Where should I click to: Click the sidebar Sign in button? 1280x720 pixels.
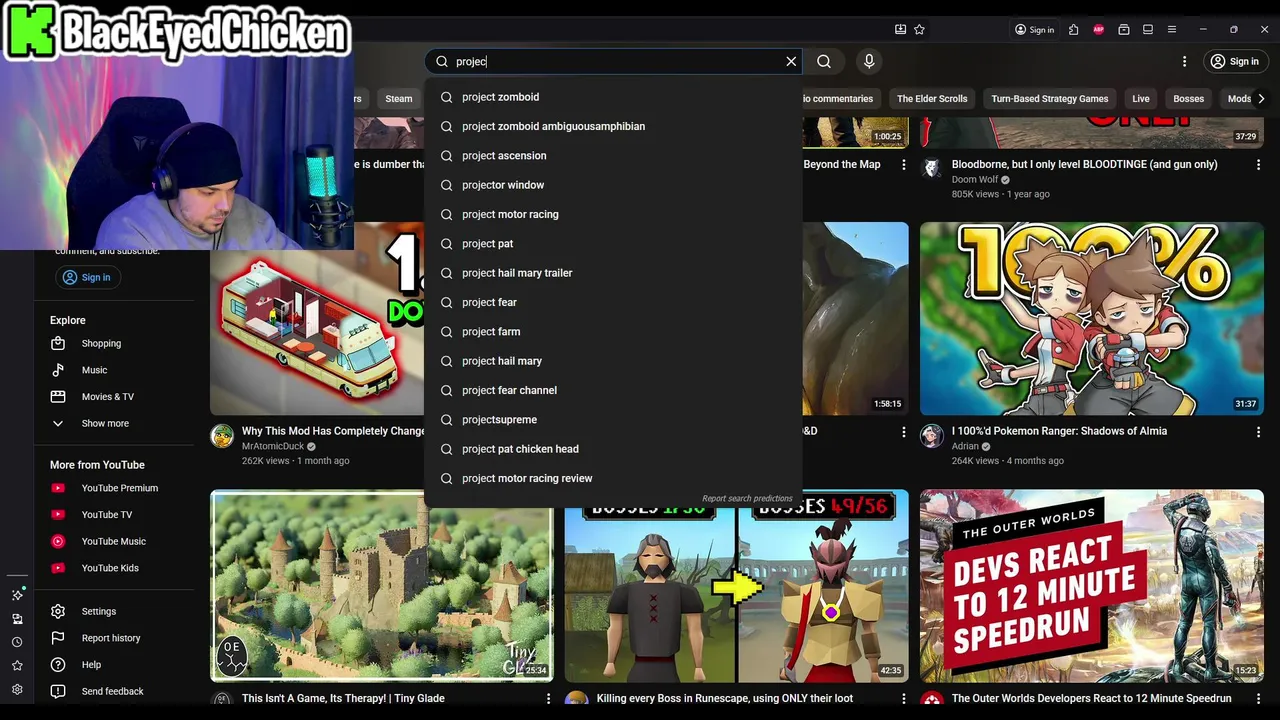[87, 277]
